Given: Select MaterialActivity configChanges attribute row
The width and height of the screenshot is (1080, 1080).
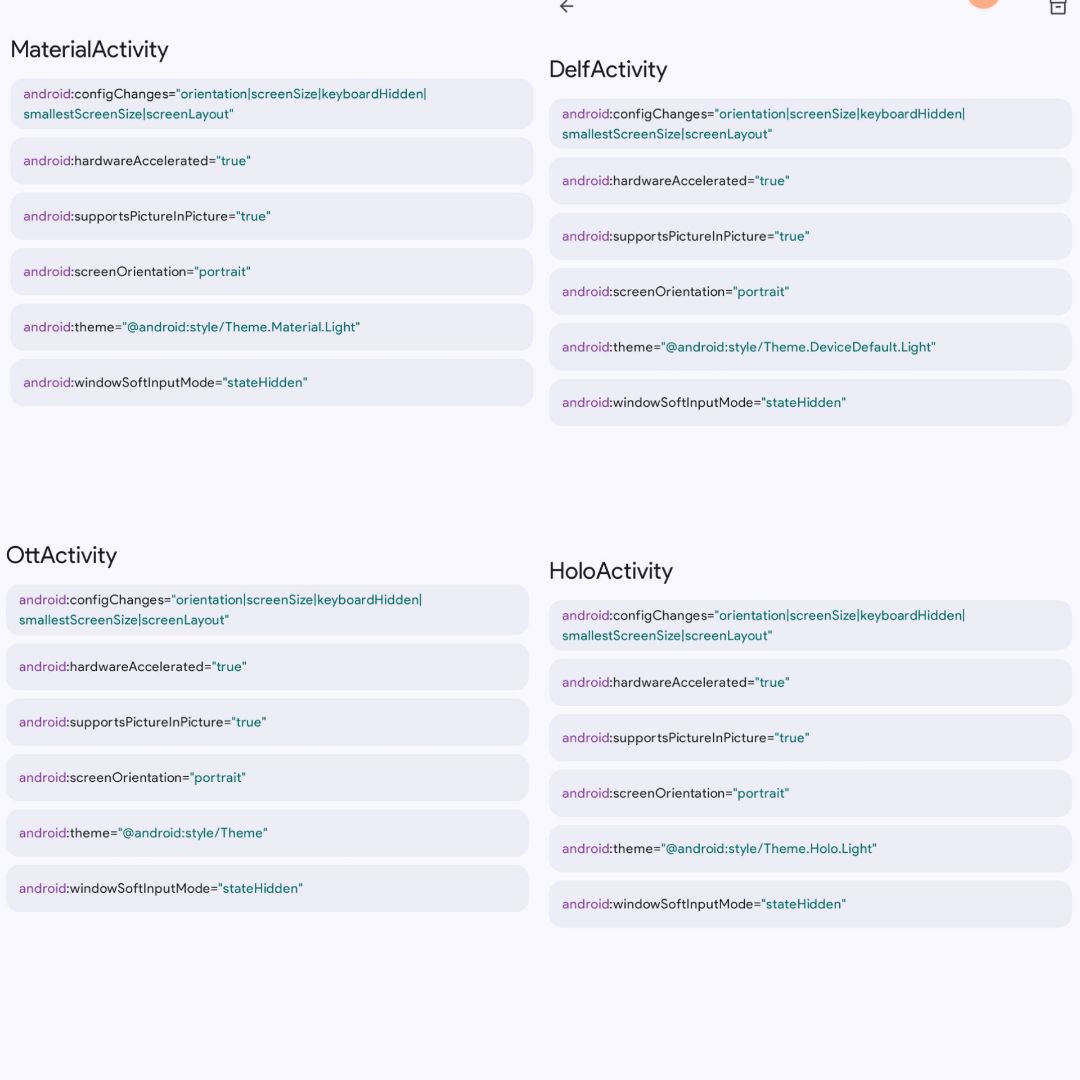Looking at the screenshot, I should (271, 104).
